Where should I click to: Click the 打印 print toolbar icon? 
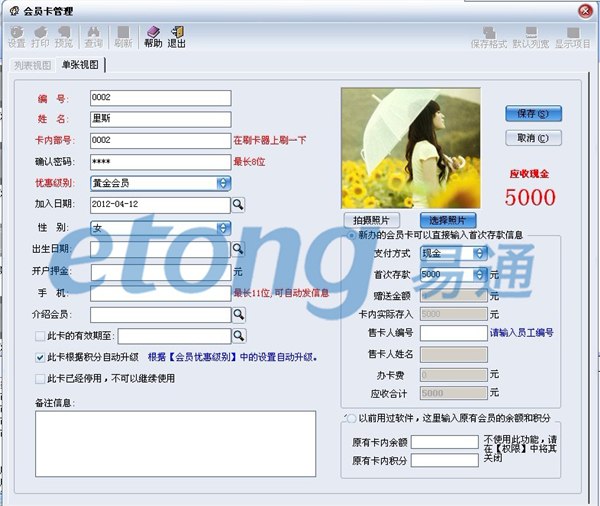click(x=40, y=37)
